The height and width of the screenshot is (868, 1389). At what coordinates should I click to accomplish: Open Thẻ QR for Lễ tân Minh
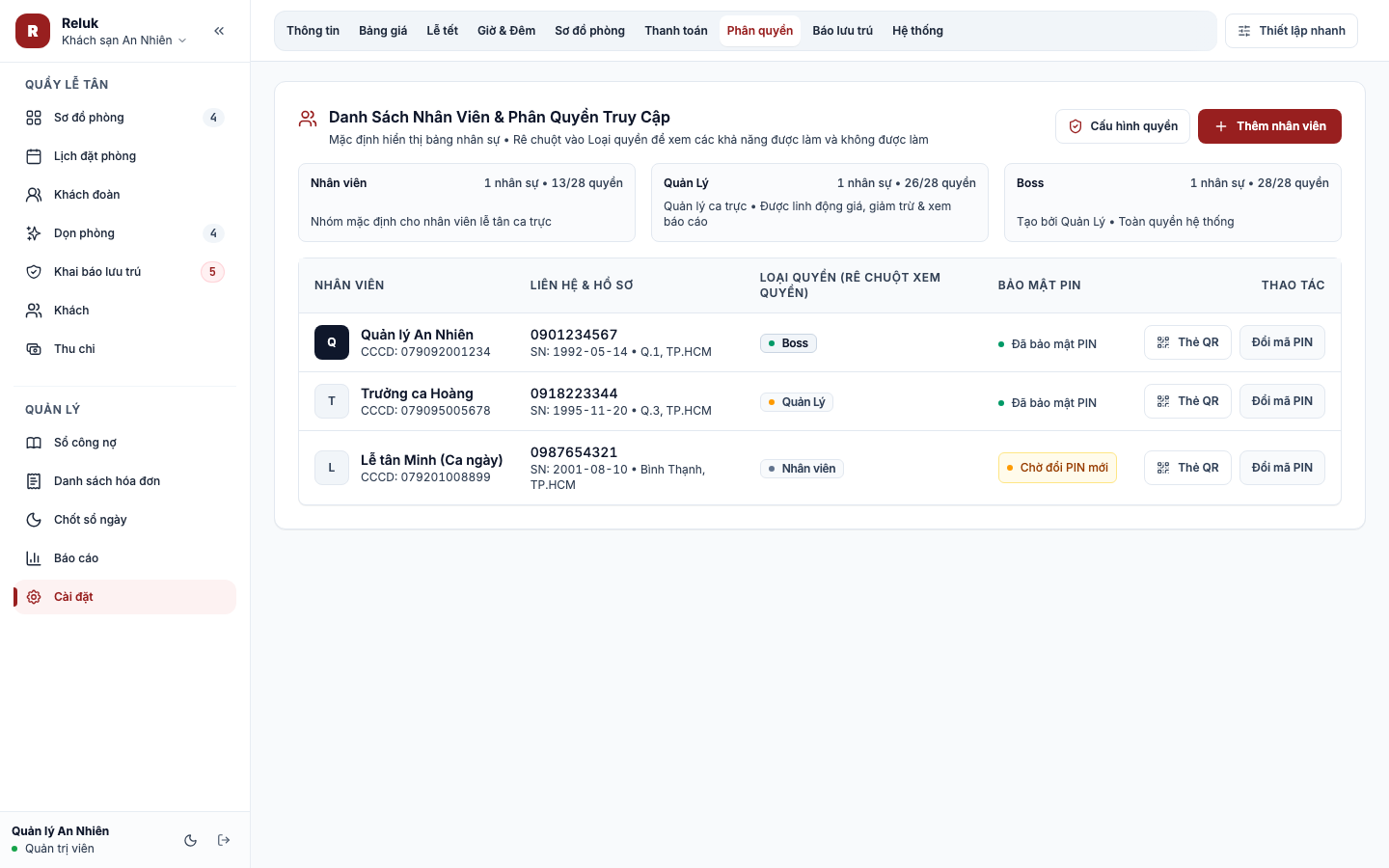[x=1187, y=468]
